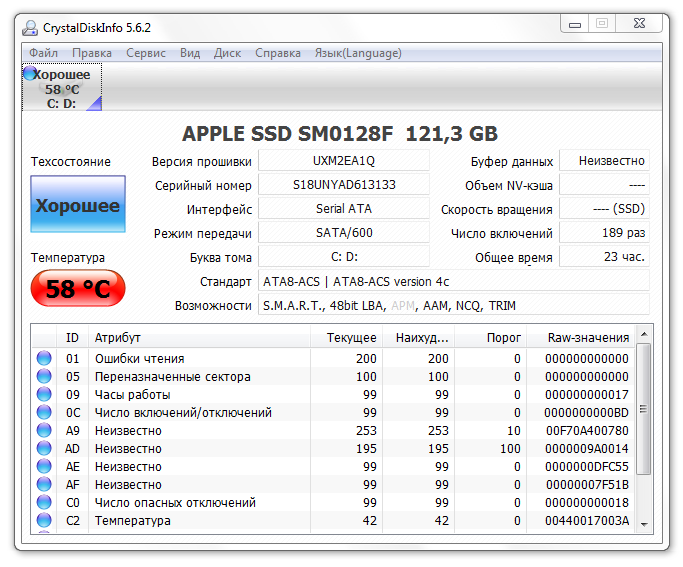This screenshot has width=683, height=567.
Task: Click the raw value 0000000DFC55
Action: point(587,466)
